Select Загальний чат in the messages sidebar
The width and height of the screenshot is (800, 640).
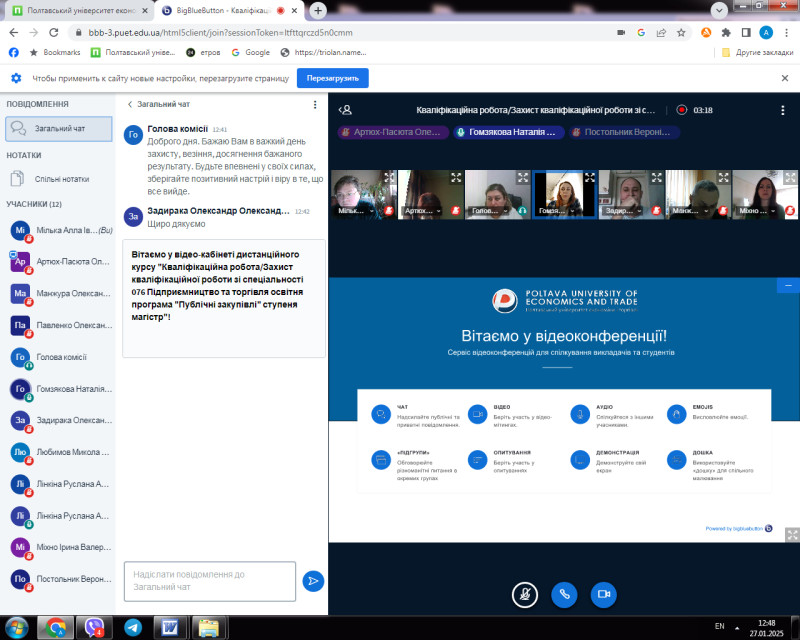pyautogui.click(x=59, y=128)
